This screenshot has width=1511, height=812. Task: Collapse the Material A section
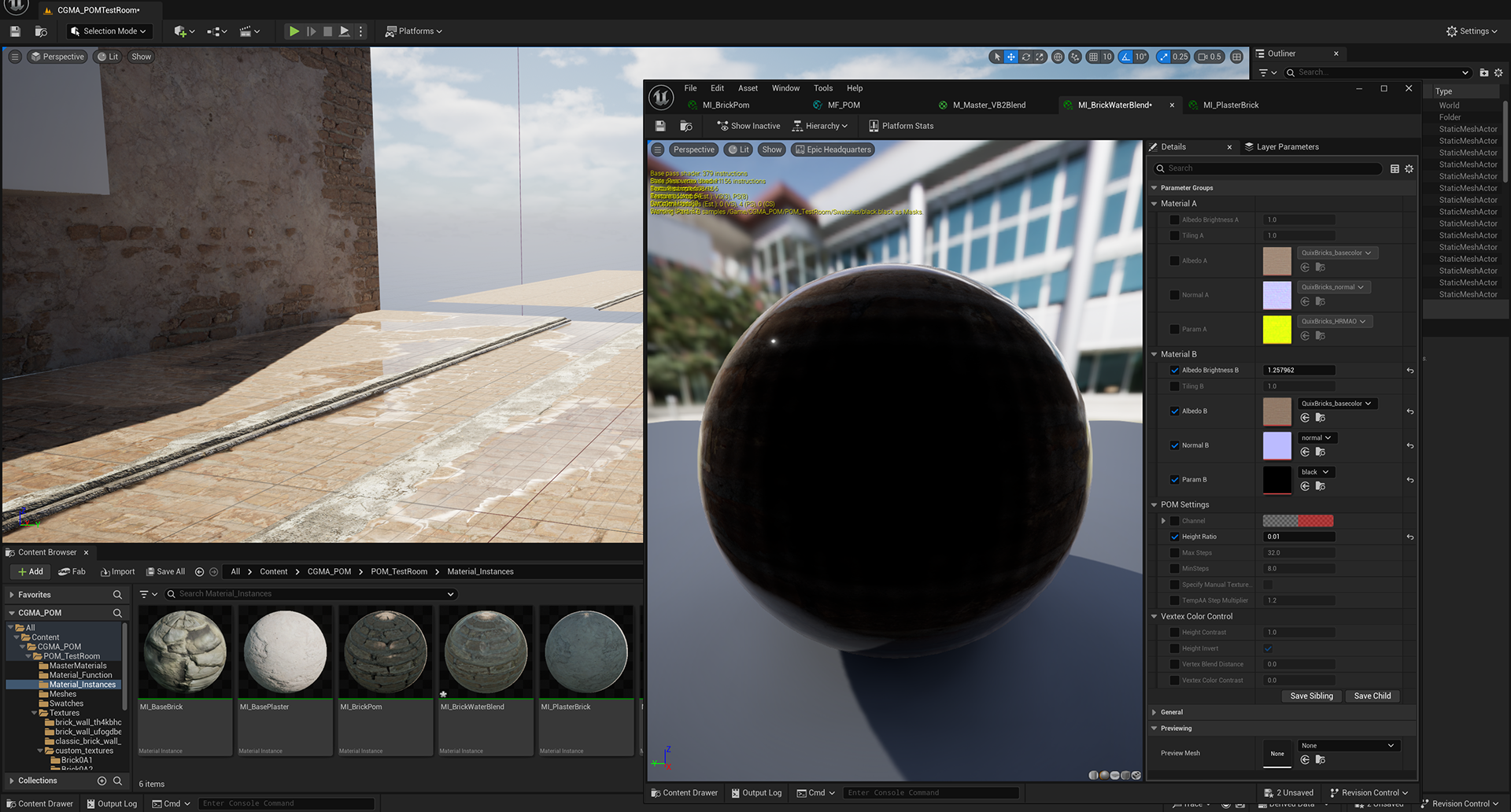tap(1154, 204)
